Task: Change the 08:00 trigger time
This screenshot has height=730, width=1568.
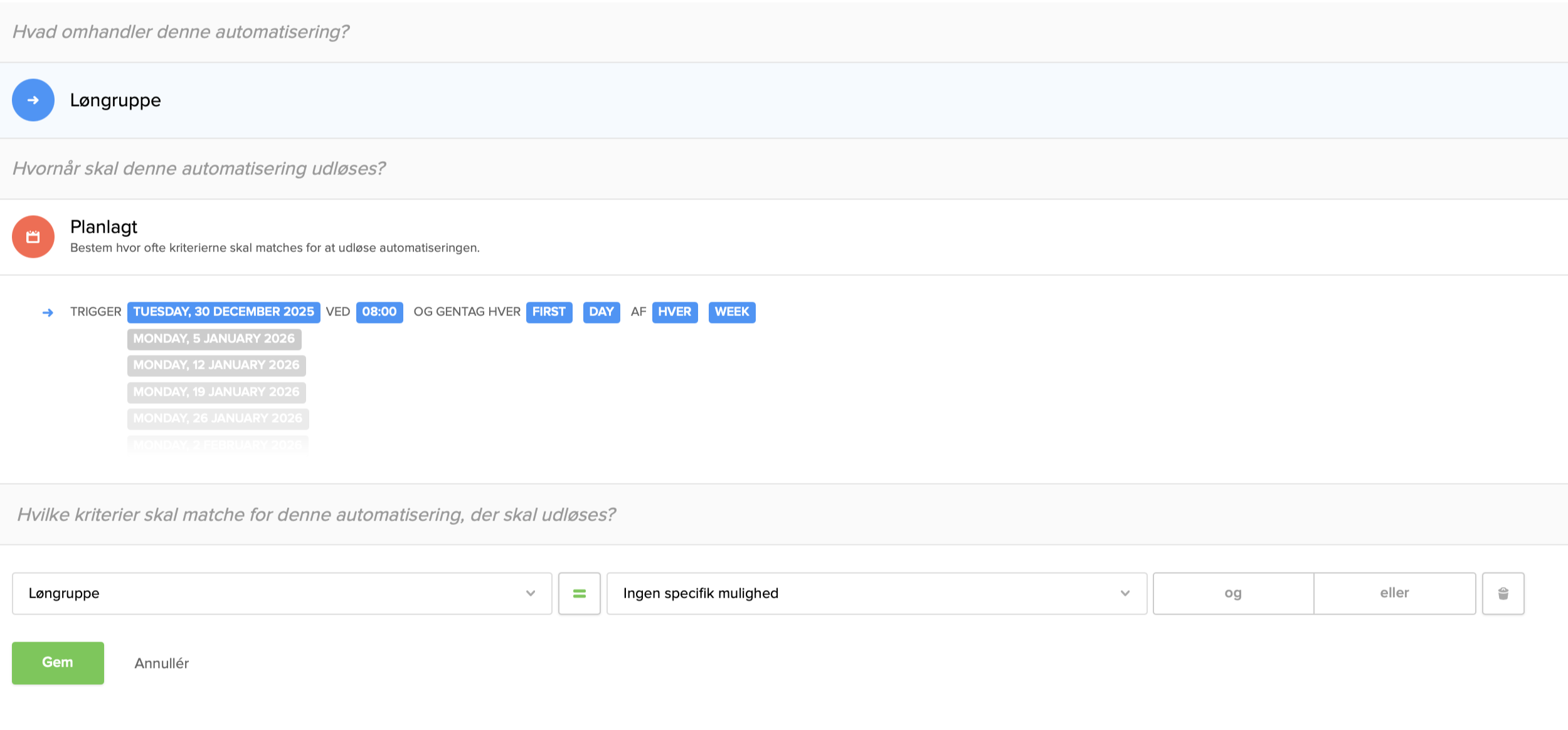Action: tap(379, 312)
